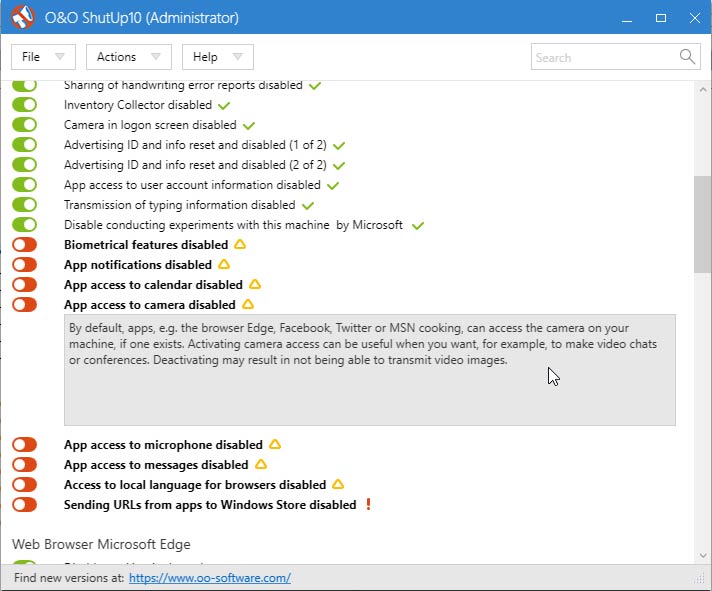The image size is (712, 591).
Task: Open the Help menu
Action: (218, 57)
